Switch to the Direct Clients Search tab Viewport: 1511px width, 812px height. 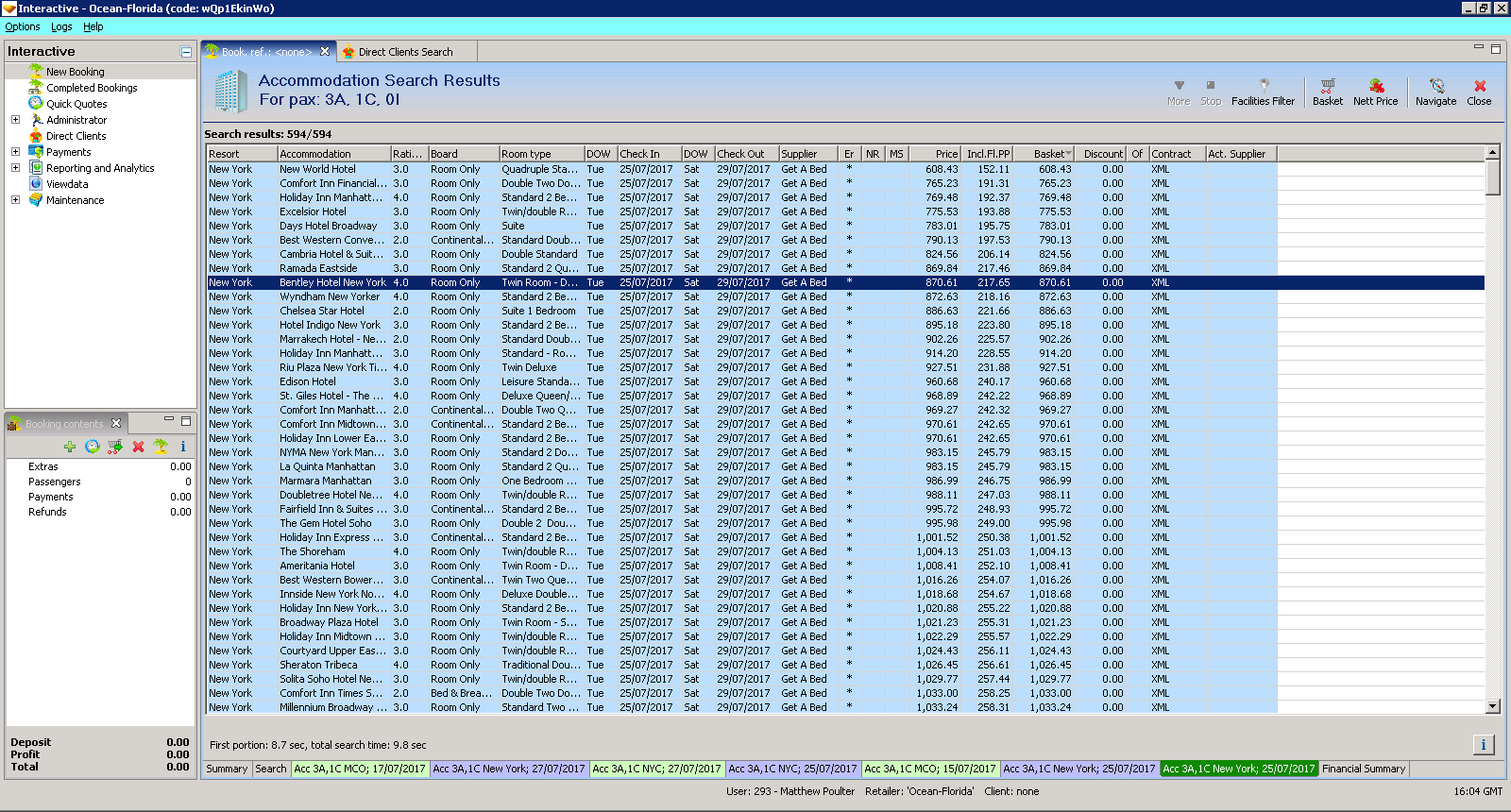click(x=405, y=52)
